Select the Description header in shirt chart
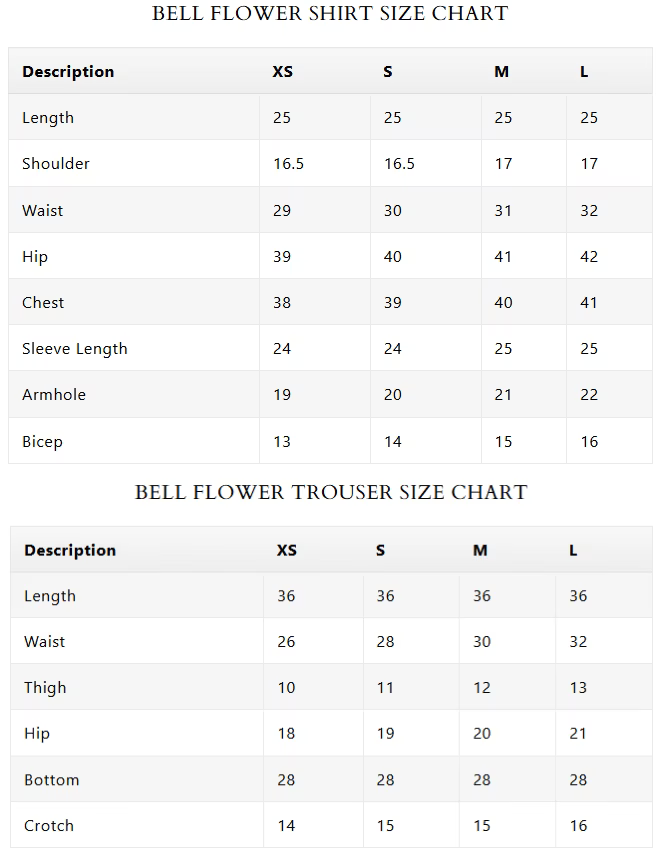The width and height of the screenshot is (663, 854). (x=68, y=71)
